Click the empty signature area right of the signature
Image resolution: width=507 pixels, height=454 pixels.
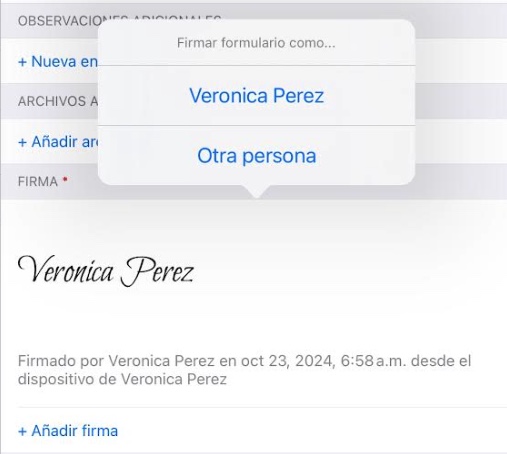coord(350,272)
